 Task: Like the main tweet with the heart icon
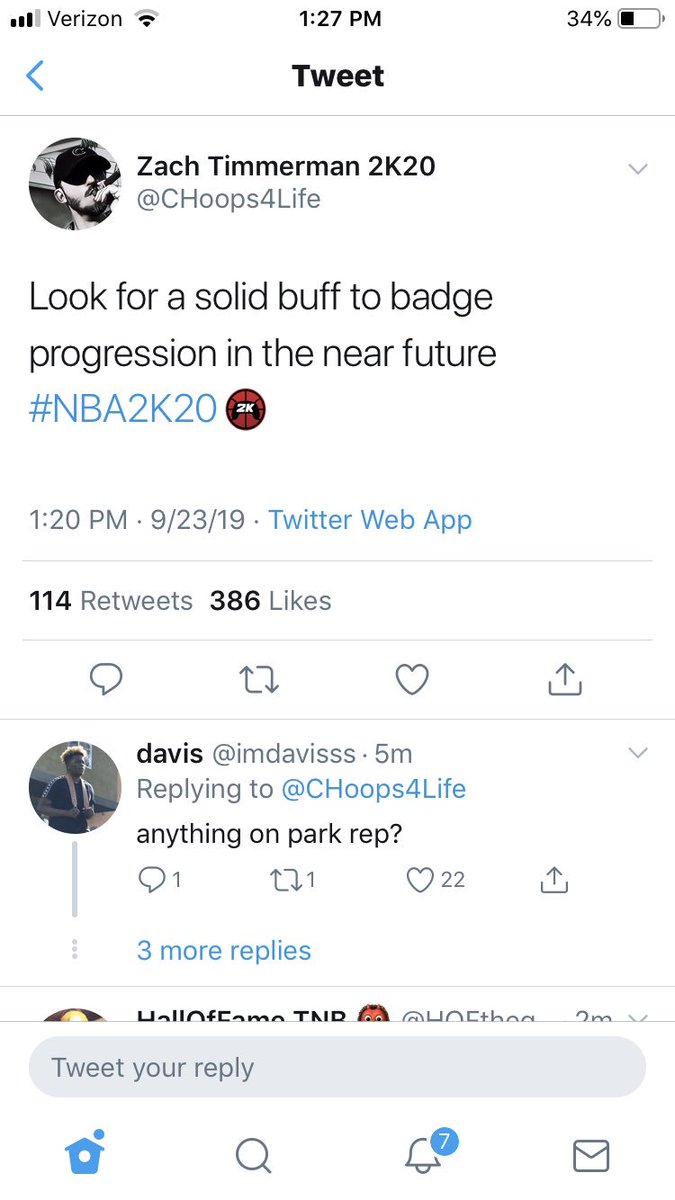pos(412,680)
